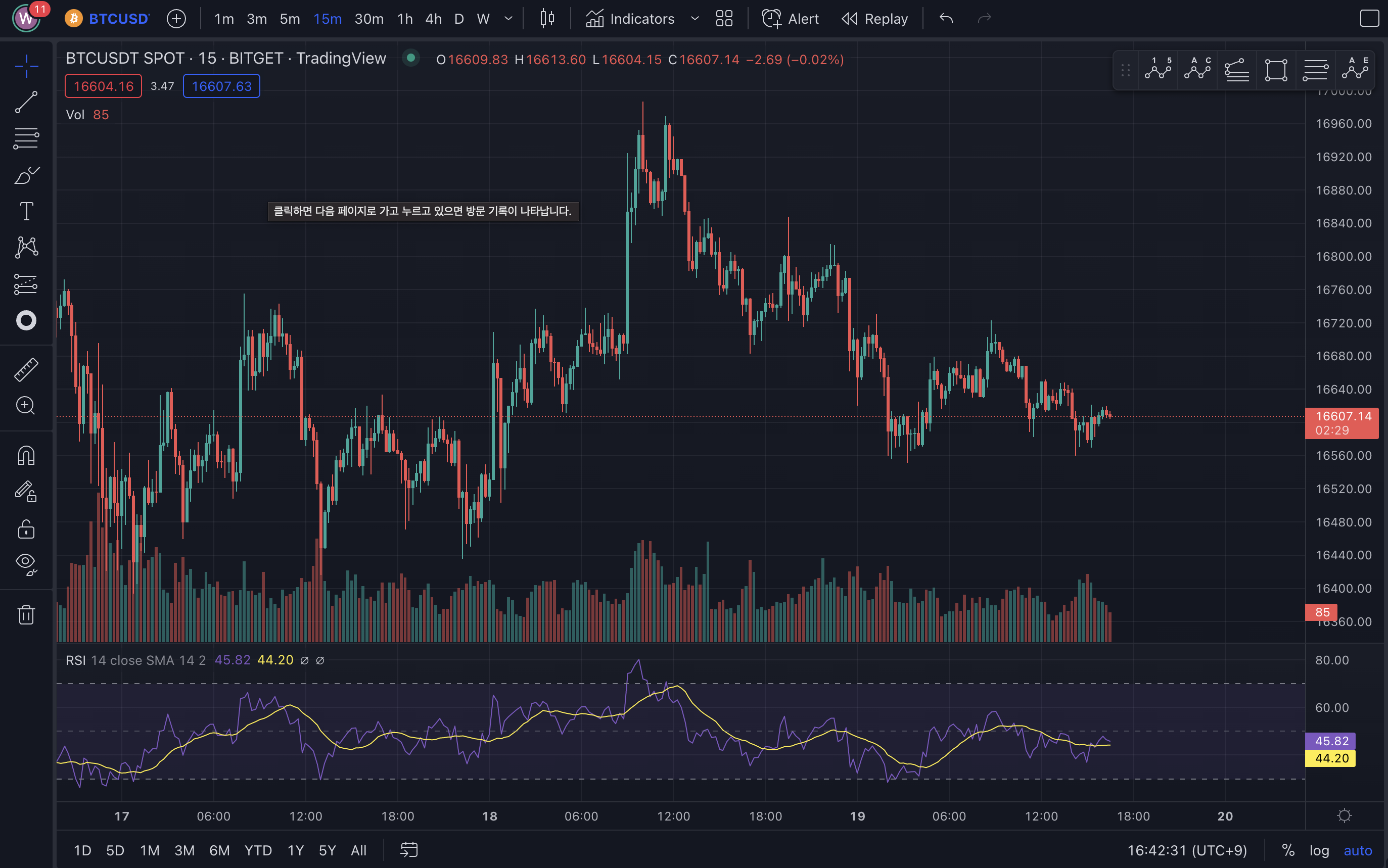Create a new Alert
This screenshot has height=868, width=1388.
pos(790,19)
